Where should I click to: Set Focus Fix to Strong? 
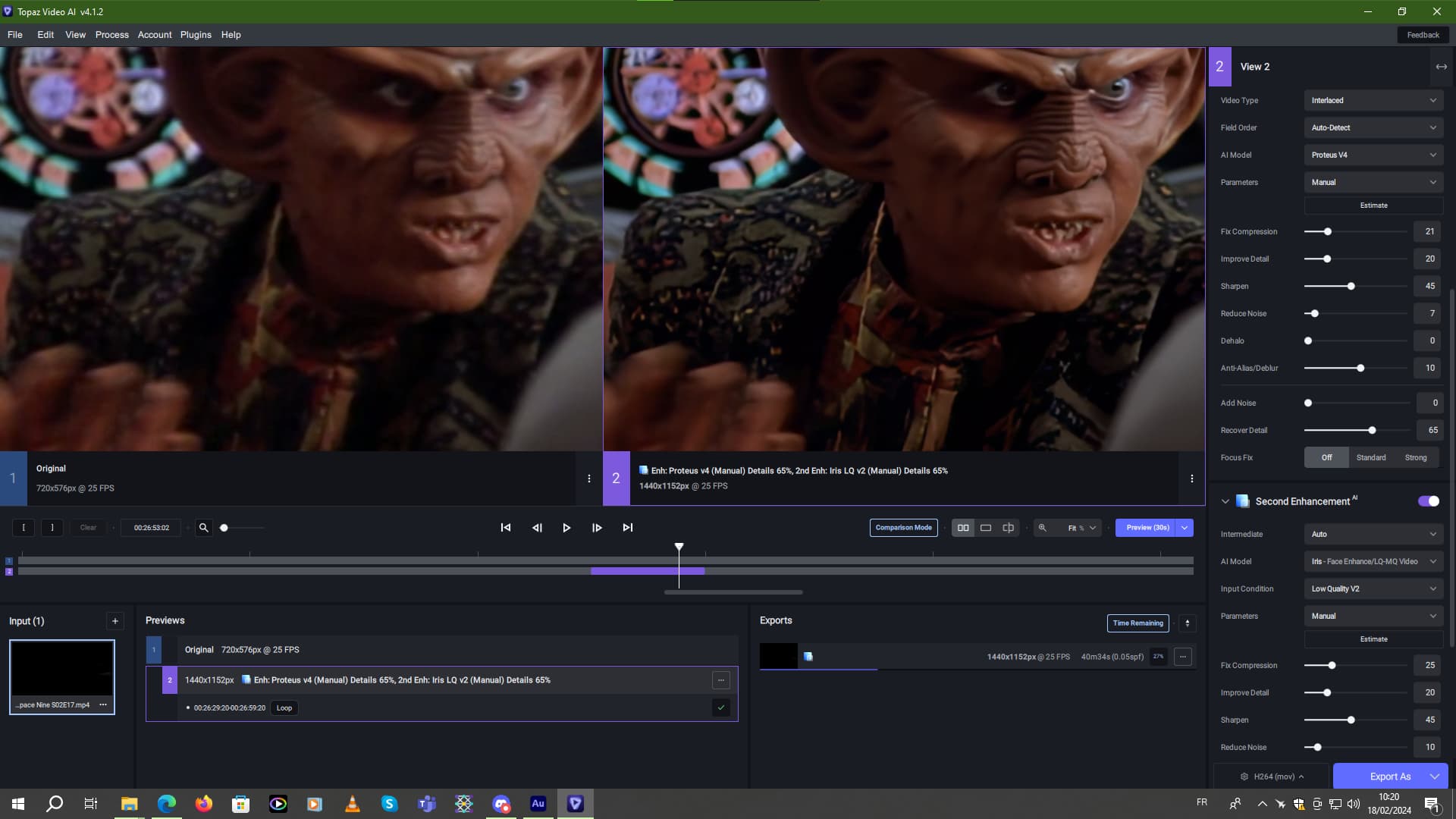(x=1416, y=457)
